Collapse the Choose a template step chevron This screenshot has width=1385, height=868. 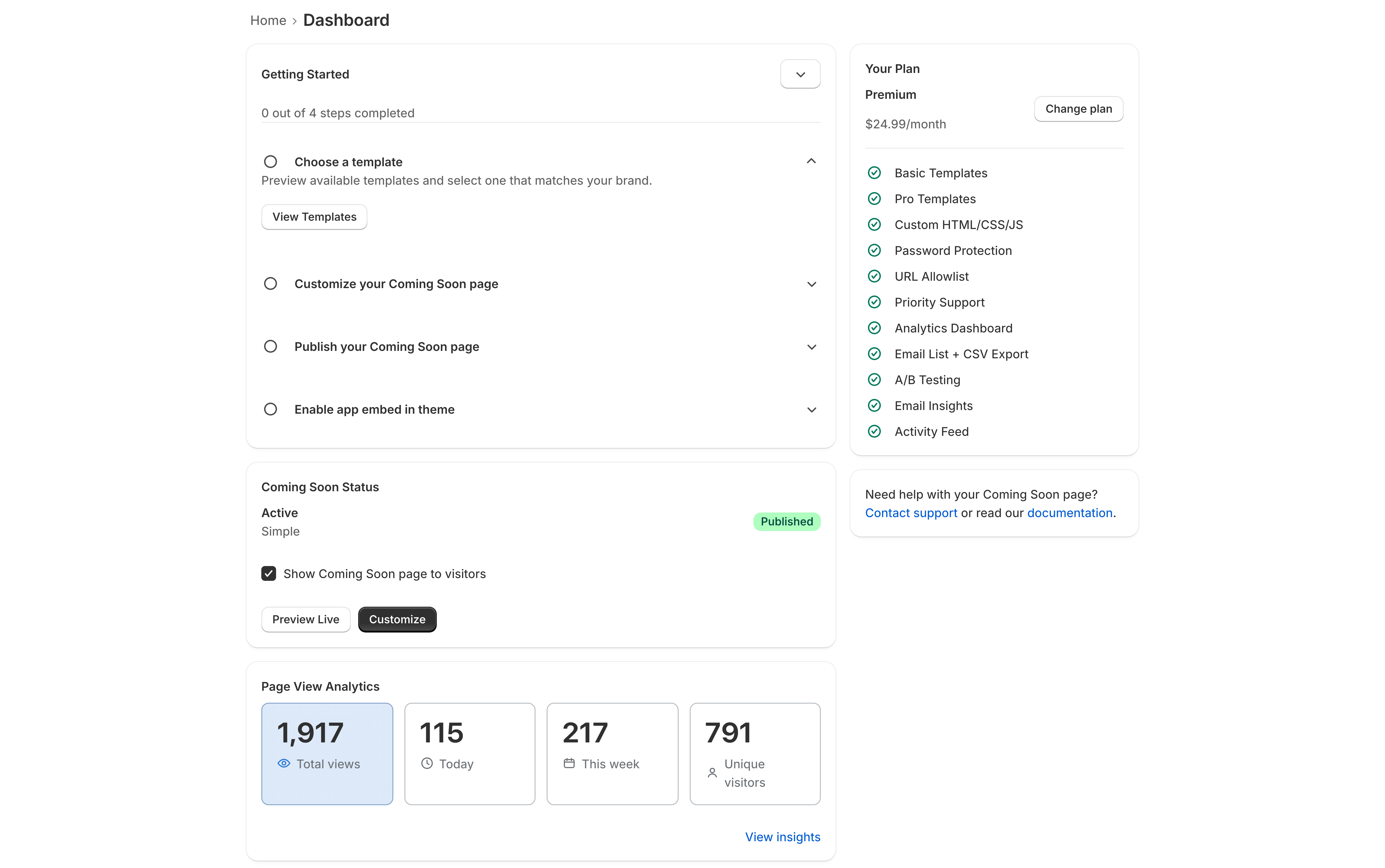tap(811, 161)
